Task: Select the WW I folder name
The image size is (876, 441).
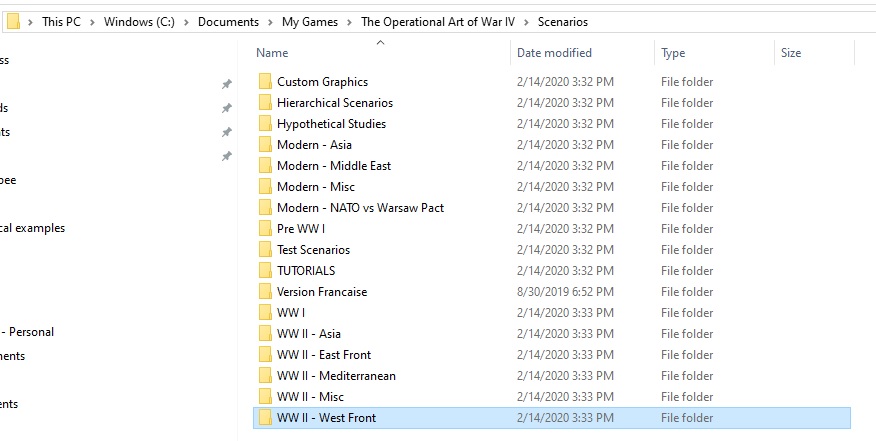Action: pos(291,312)
